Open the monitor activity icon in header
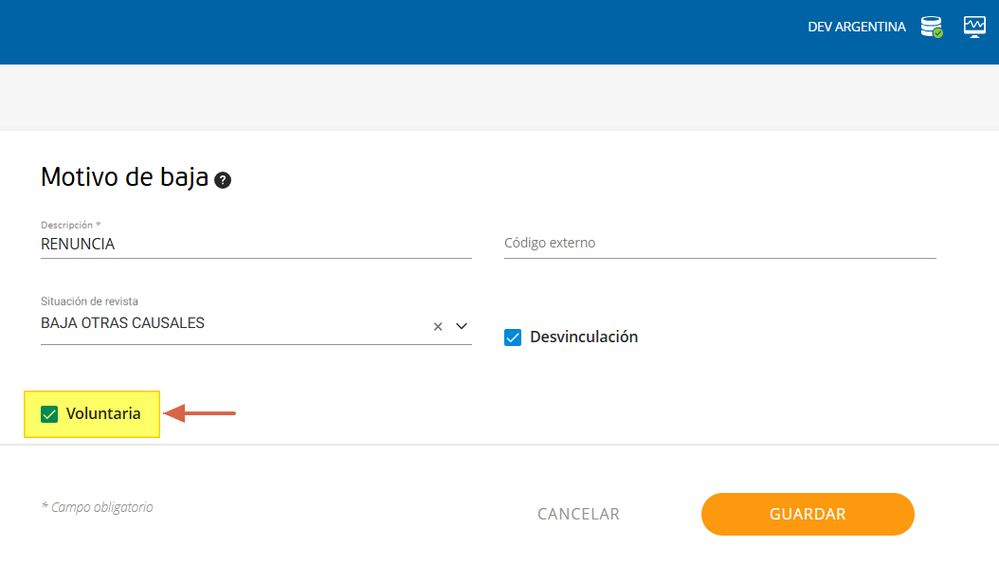The width and height of the screenshot is (999, 566). click(x=974, y=27)
